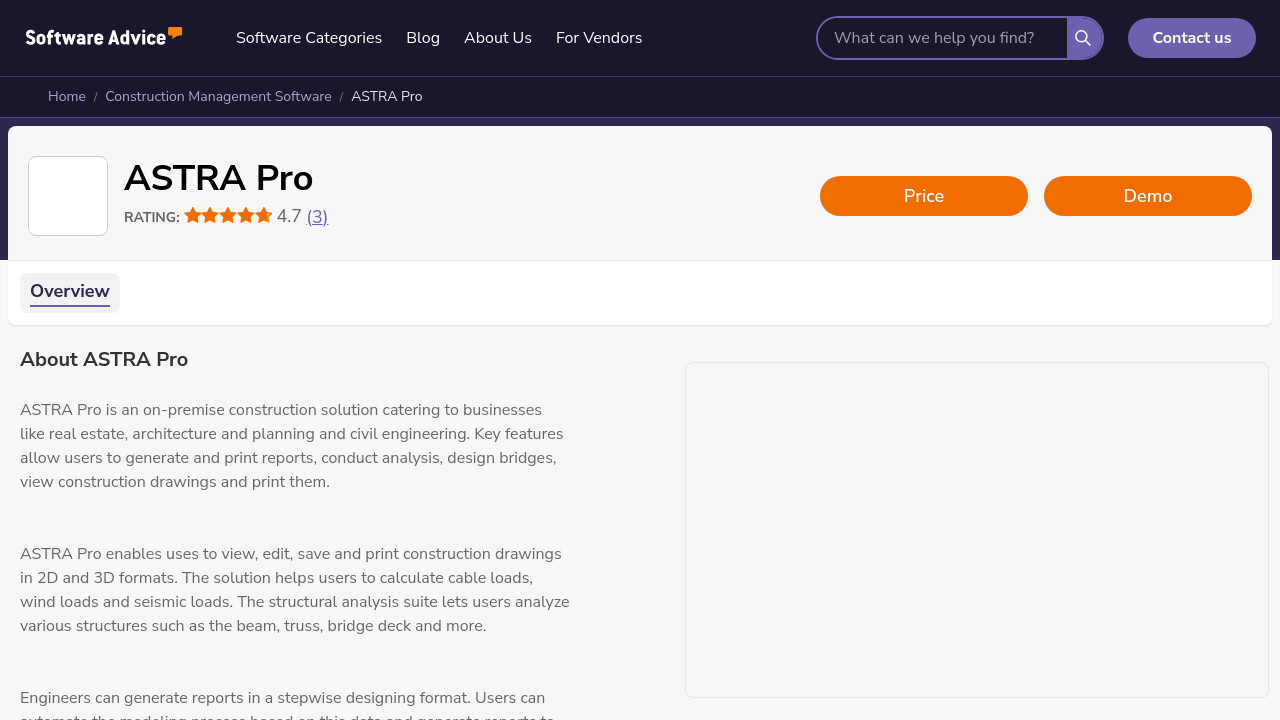The height and width of the screenshot is (720, 1280).
Task: Open About Us in the header
Action: point(498,38)
